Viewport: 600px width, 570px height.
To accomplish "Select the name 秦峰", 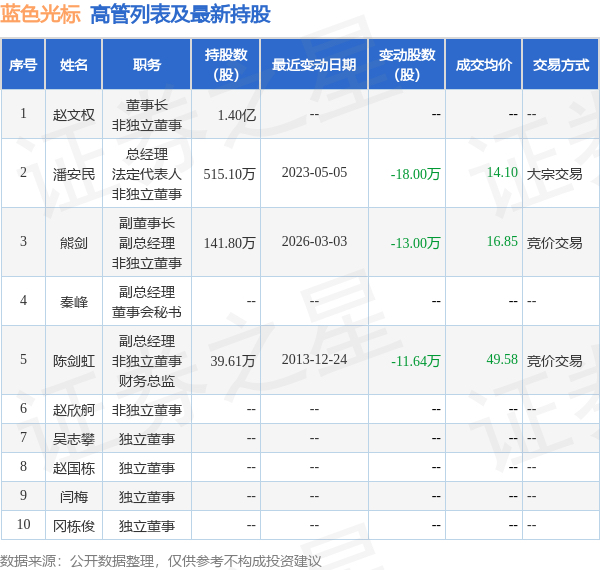I will pyautogui.click(x=74, y=302).
